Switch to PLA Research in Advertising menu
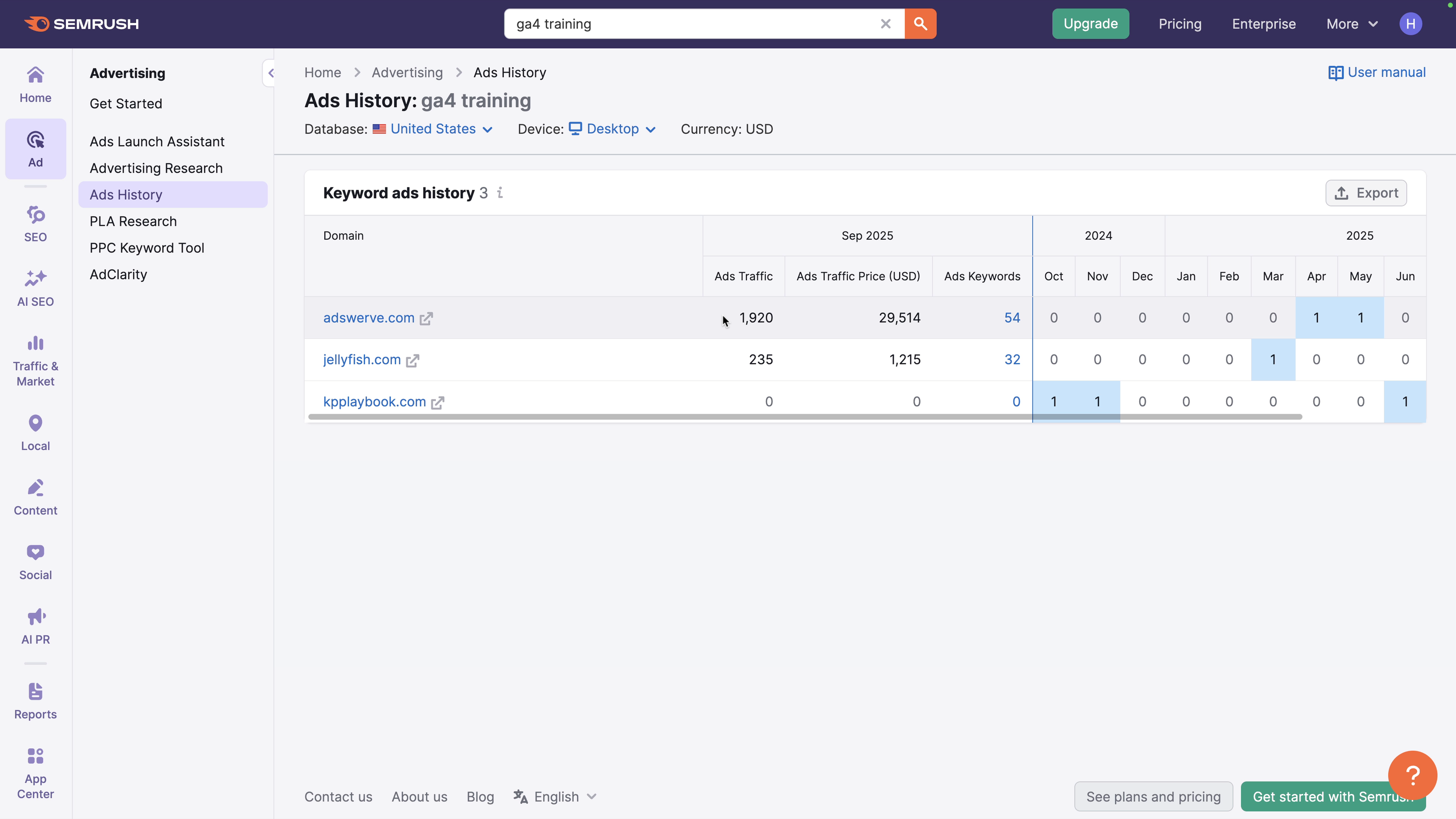 click(133, 221)
